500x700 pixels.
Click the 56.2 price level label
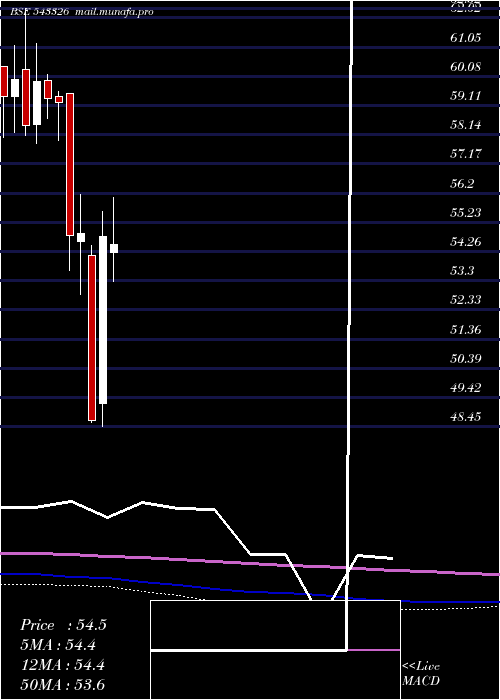pyautogui.click(x=462, y=183)
